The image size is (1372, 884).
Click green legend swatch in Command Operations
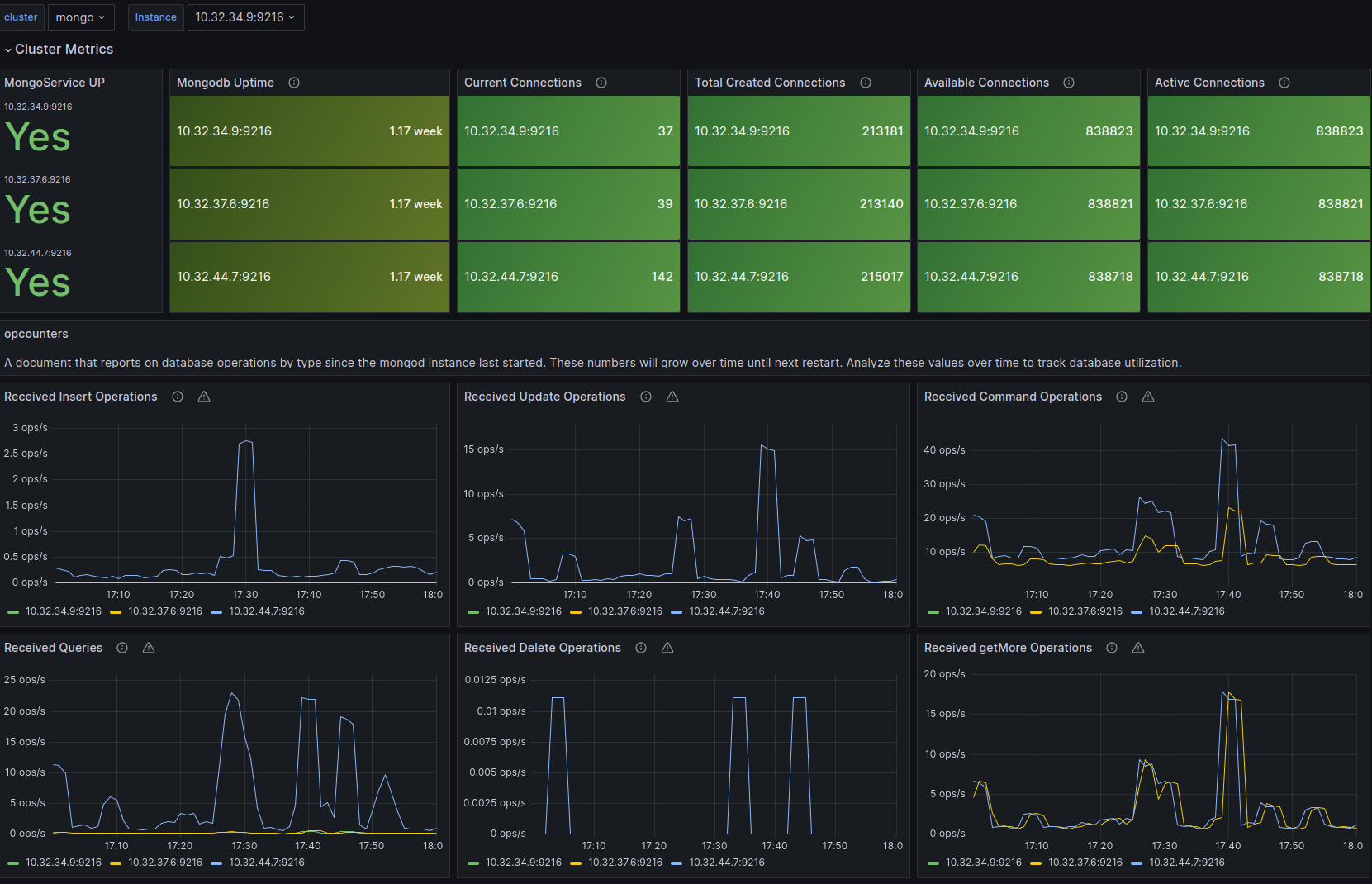[933, 612]
